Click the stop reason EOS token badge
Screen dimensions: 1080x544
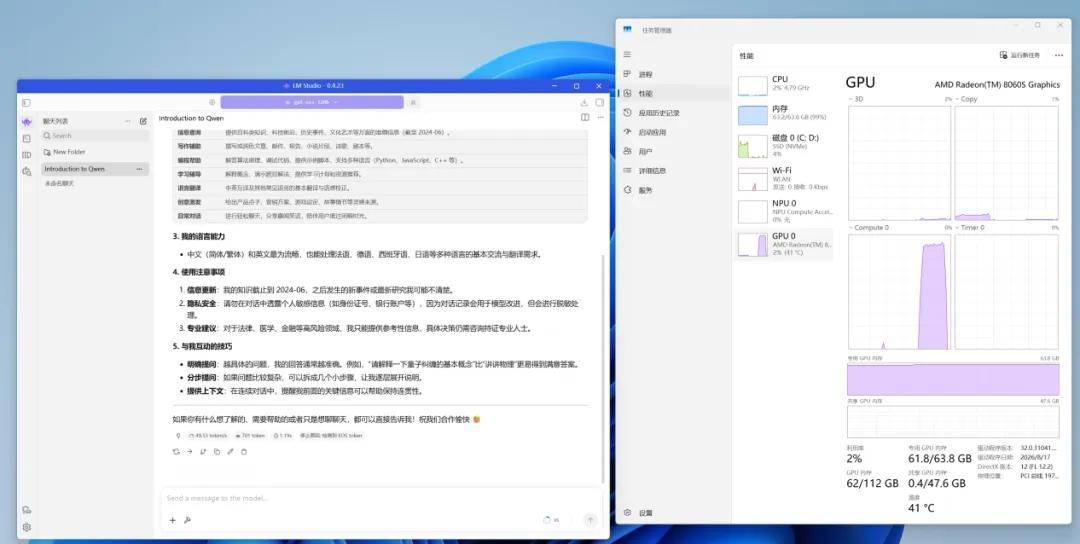tap(331, 436)
